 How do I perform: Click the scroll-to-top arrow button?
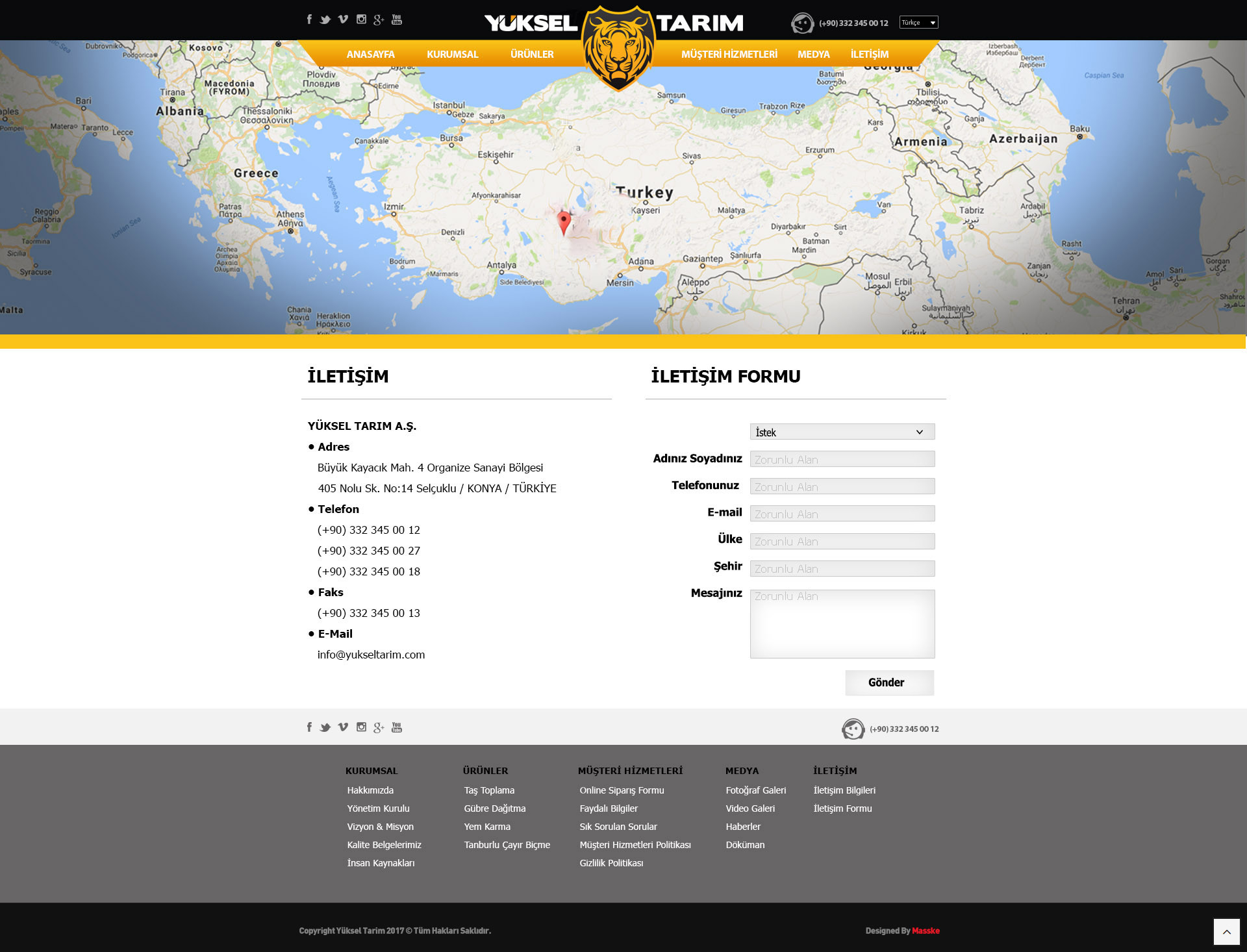1226,932
